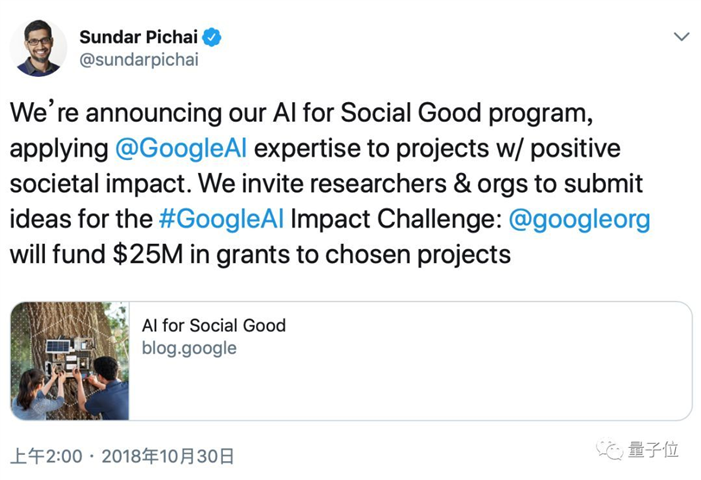
Task: Click the WeChat watermark icon
Action: pyautogui.click(x=609, y=451)
